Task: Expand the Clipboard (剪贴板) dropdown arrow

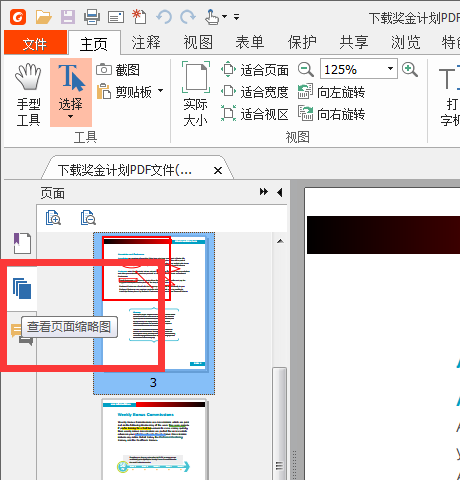Action: tap(161, 91)
